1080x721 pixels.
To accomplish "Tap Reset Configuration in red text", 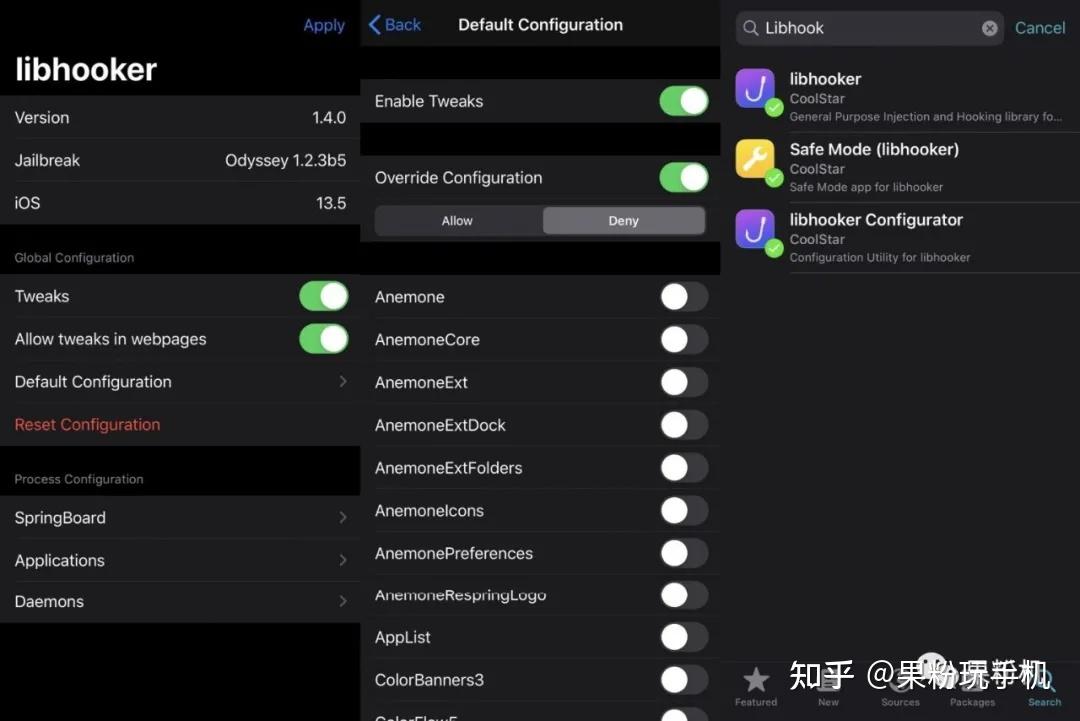I will click(x=87, y=424).
